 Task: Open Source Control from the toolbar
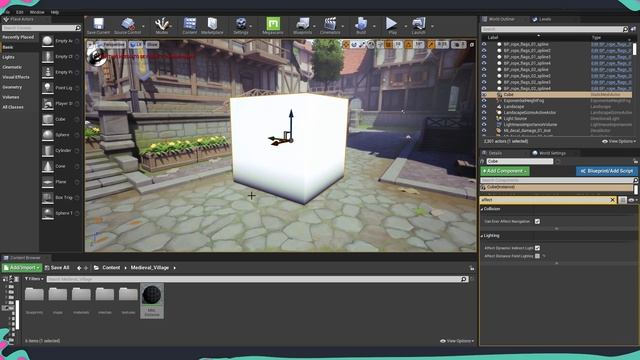(128, 24)
